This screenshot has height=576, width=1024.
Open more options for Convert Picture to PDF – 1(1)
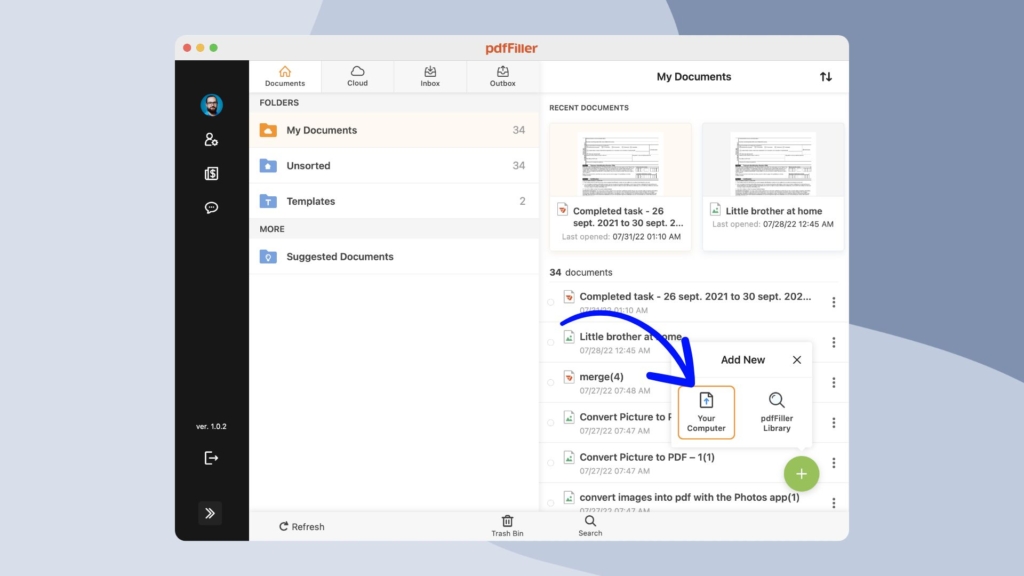coord(833,462)
